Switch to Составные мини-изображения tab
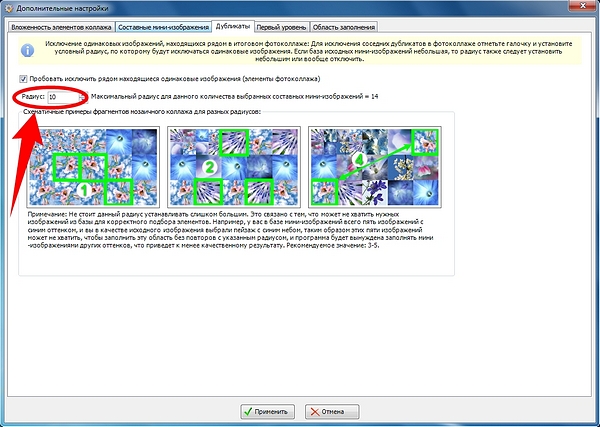This screenshot has height=427, width=600. pos(163,28)
